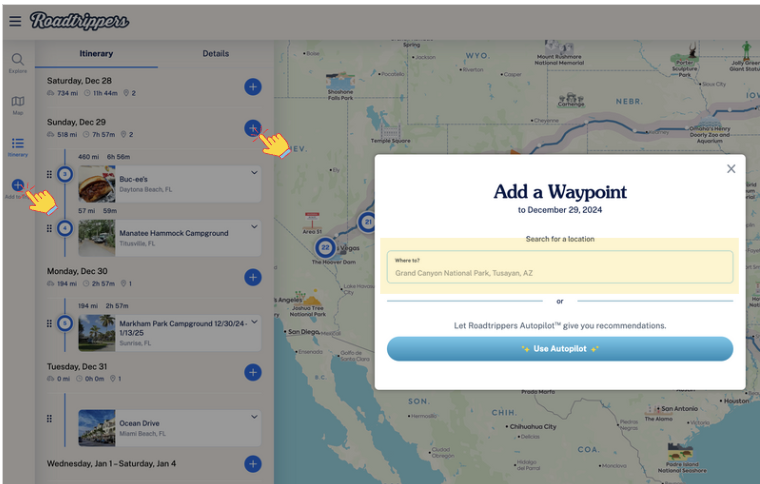This screenshot has width=760, height=484.
Task: Open the Explore search sidebar icon
Action: [17, 63]
